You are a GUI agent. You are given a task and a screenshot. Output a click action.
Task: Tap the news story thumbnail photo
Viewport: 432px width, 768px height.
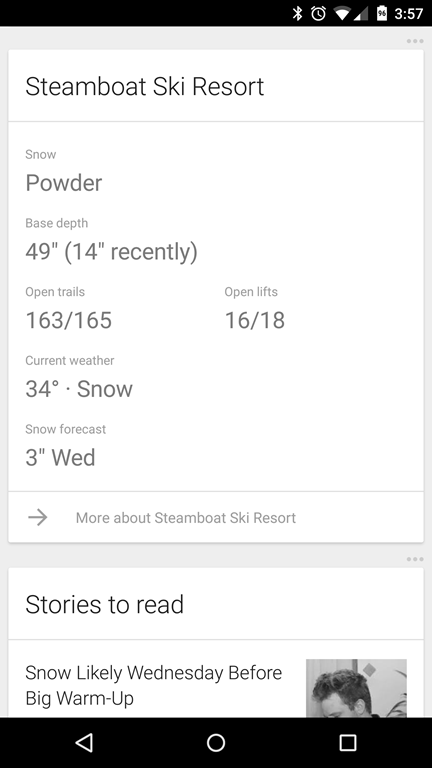[356, 688]
